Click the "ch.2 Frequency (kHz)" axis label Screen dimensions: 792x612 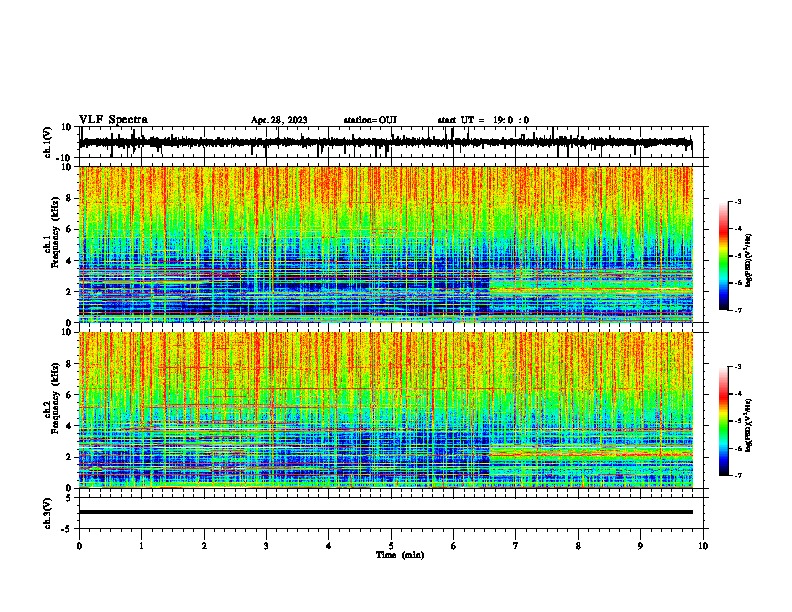(51, 398)
